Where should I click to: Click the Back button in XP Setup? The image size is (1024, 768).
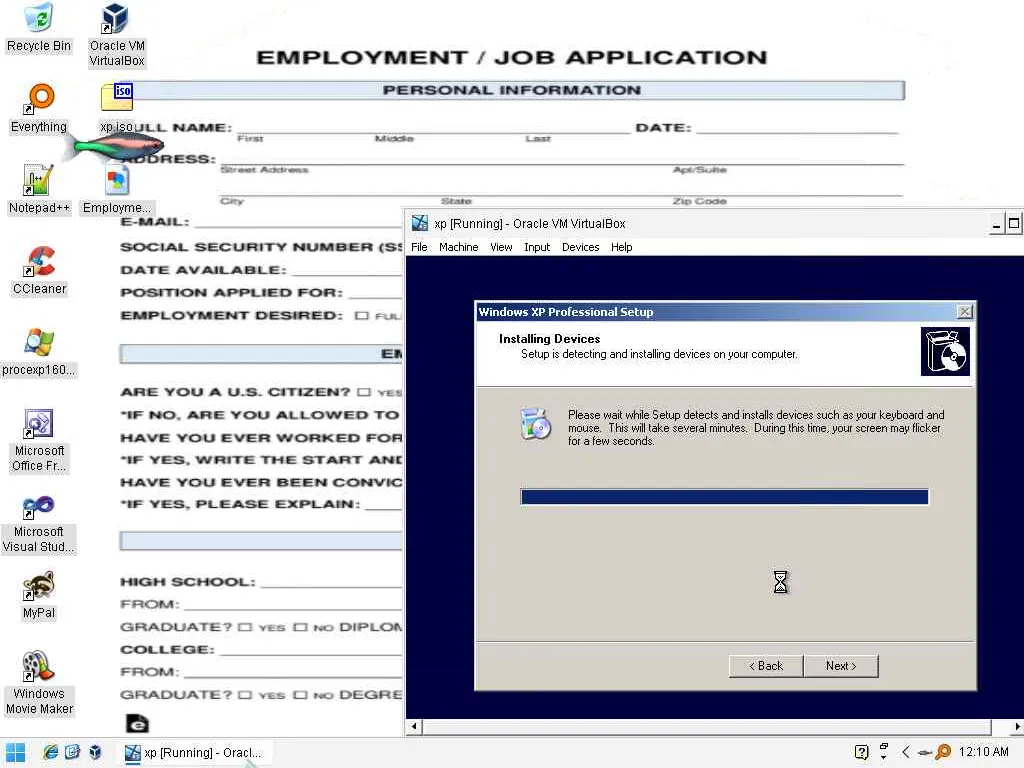click(766, 665)
